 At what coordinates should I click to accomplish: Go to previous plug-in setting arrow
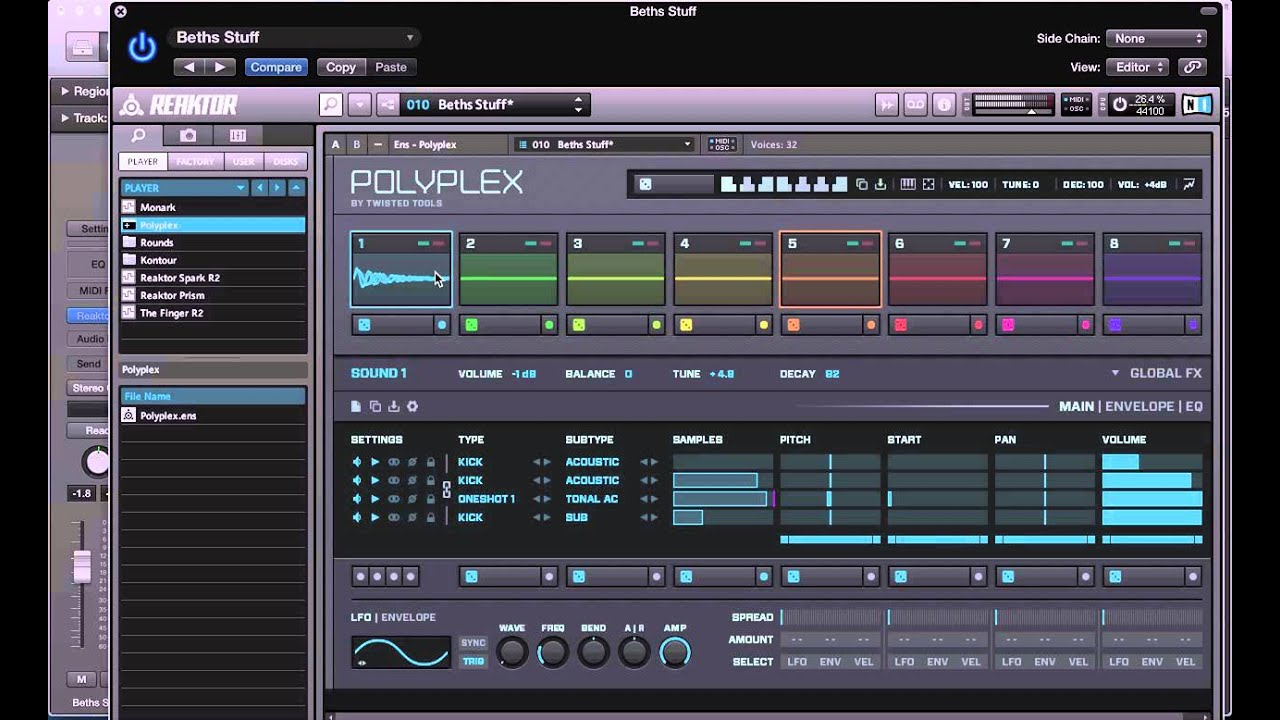click(x=189, y=67)
